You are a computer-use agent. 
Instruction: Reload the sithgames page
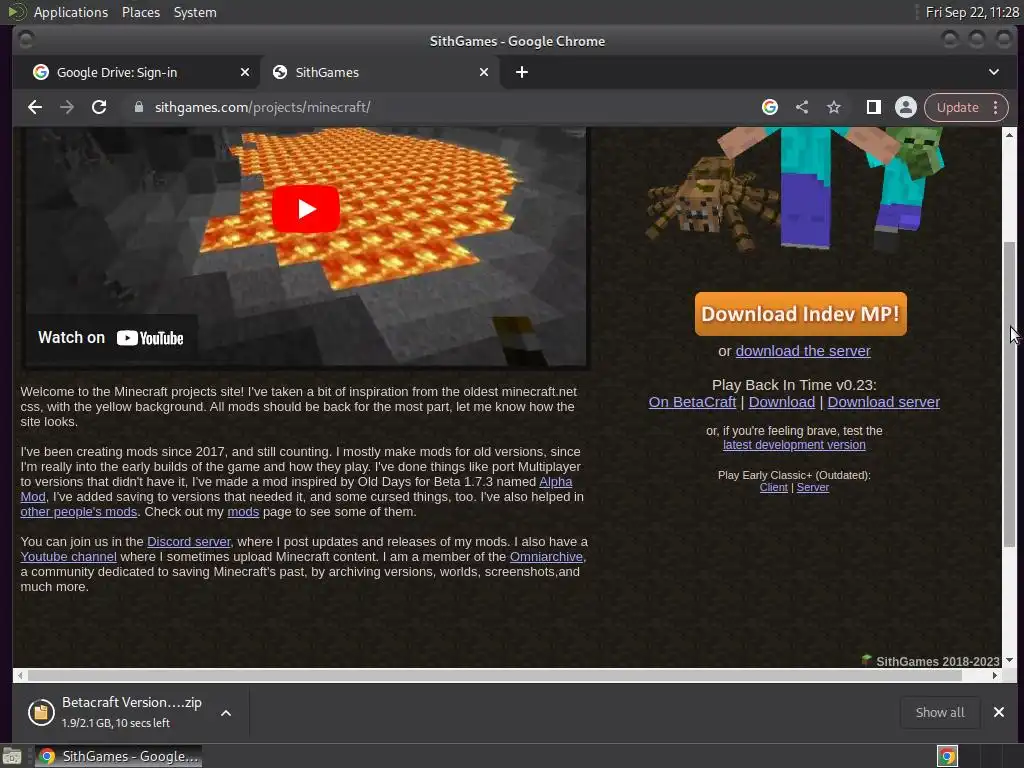pos(99,107)
